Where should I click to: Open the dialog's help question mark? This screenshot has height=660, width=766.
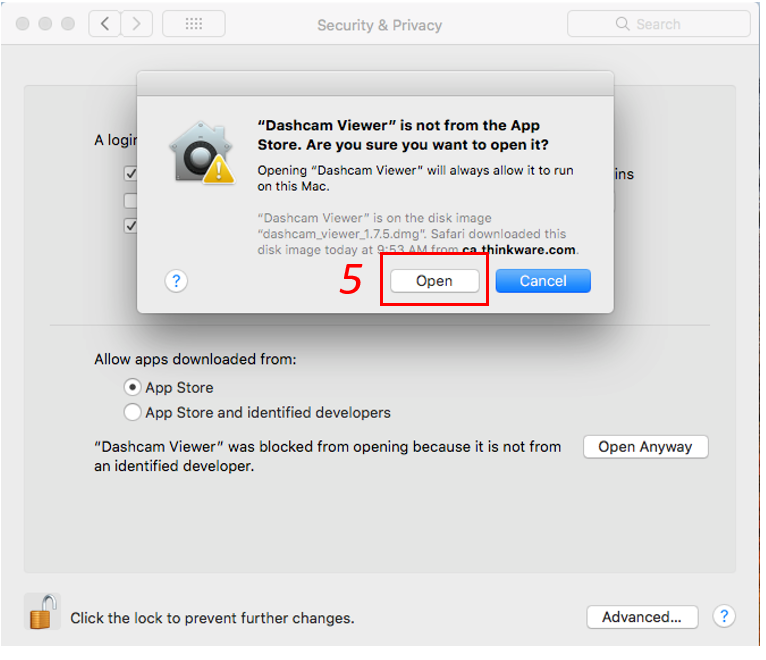176,281
